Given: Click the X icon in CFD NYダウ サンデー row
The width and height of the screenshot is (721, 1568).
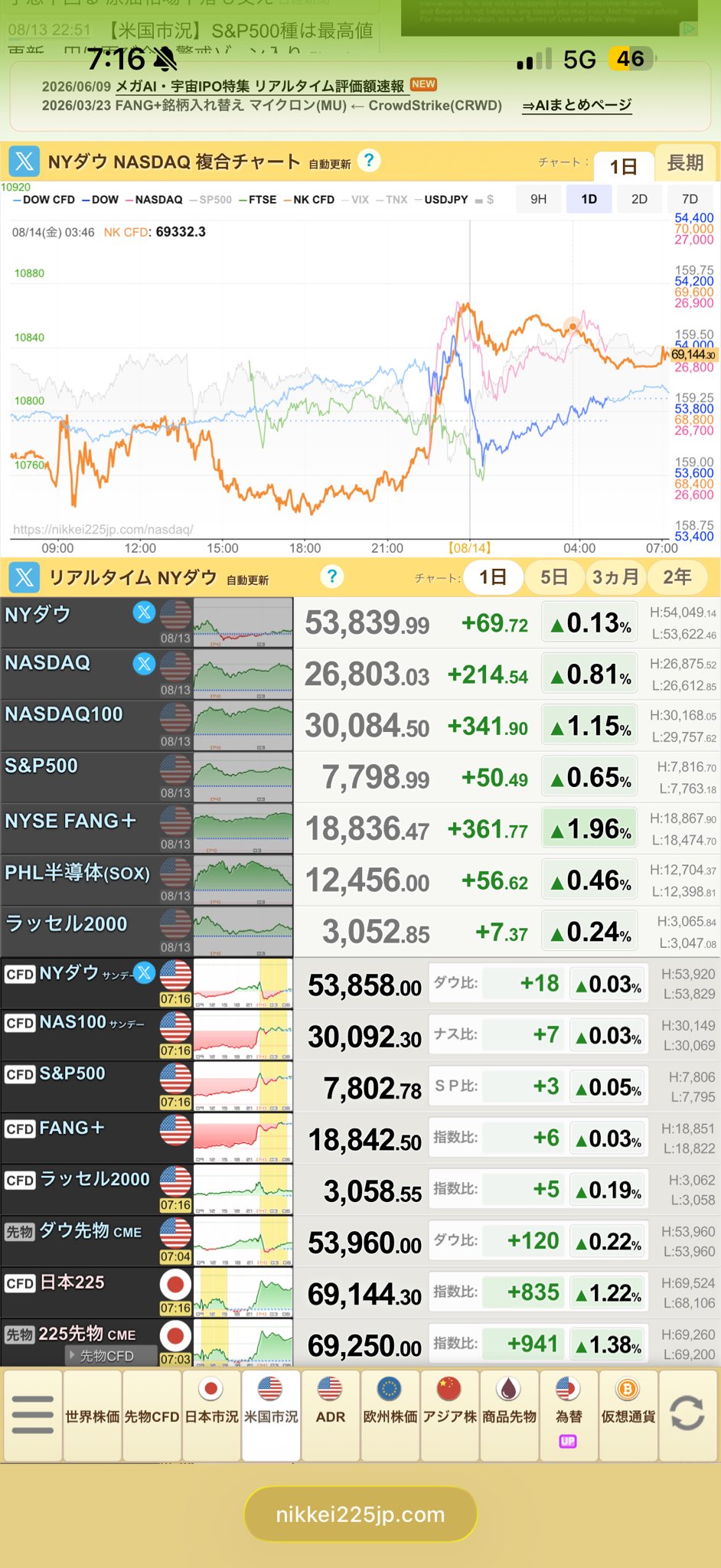Looking at the screenshot, I should [x=144, y=973].
